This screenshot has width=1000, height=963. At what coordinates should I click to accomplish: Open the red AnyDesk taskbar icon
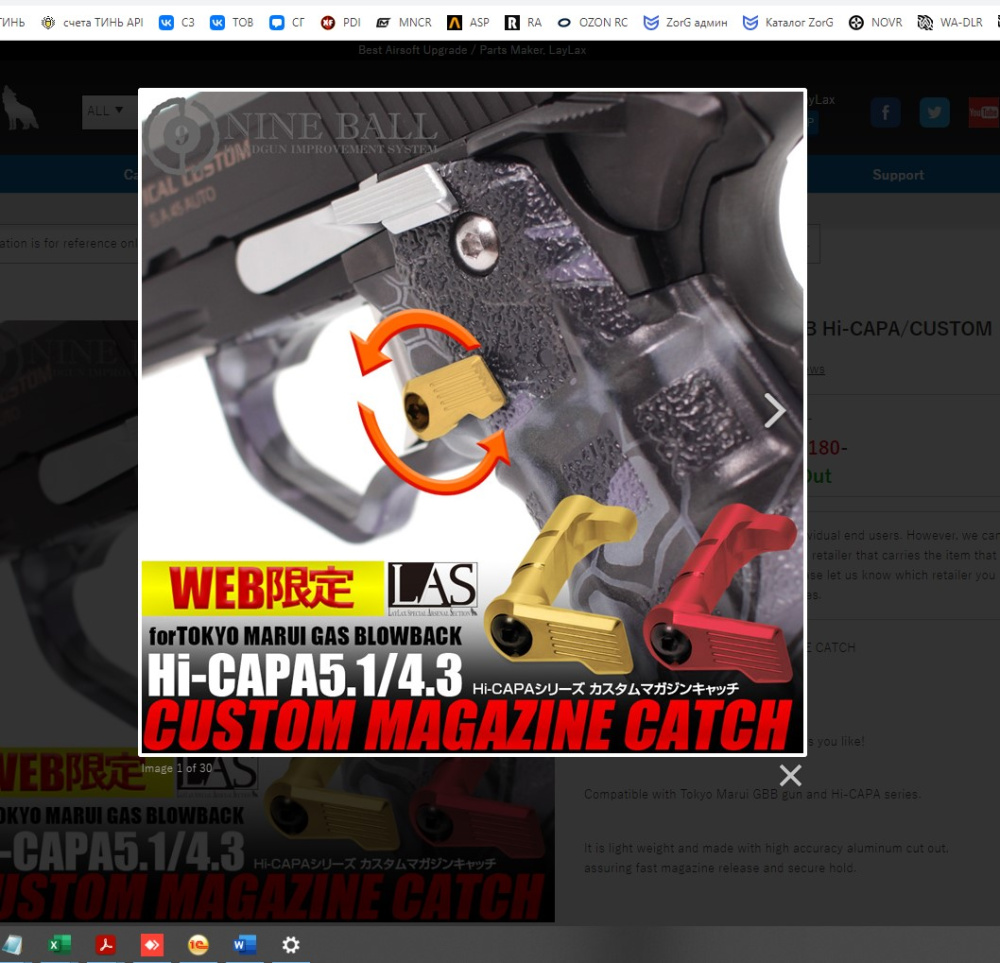pos(152,945)
